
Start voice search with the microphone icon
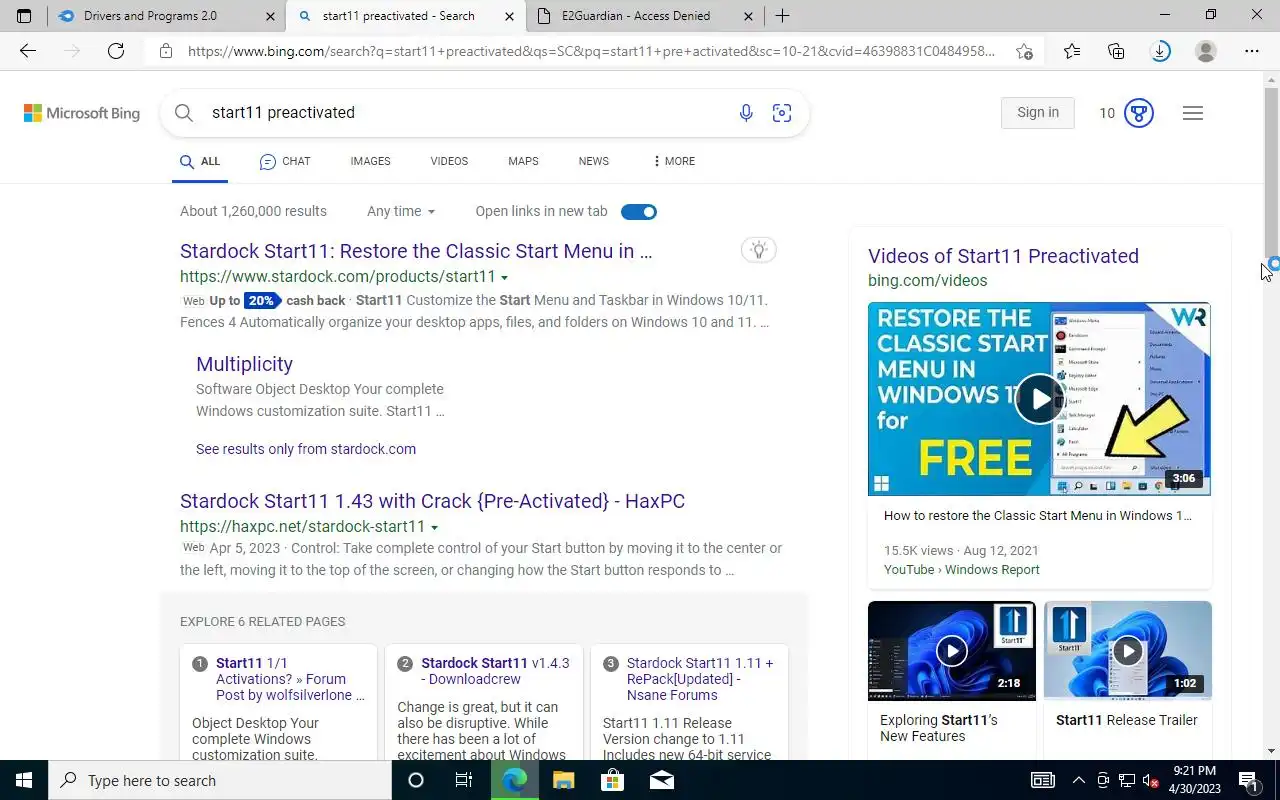746,113
